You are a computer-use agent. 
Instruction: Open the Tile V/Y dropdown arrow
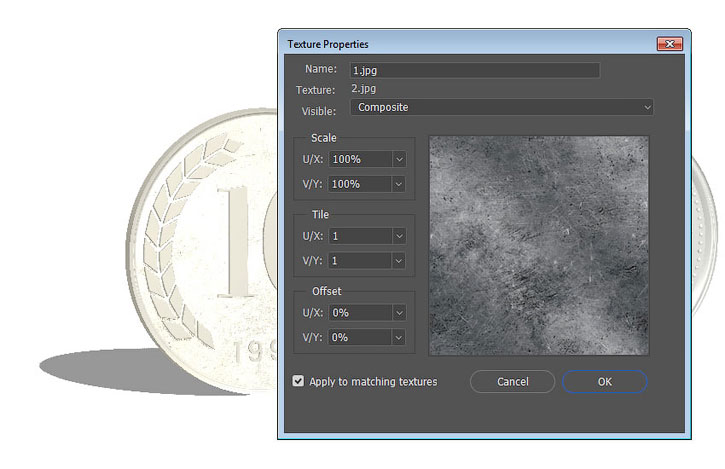[399, 260]
